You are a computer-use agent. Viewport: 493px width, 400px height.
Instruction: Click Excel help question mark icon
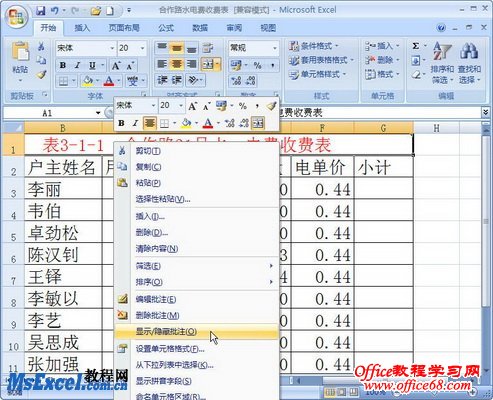(x=441, y=28)
